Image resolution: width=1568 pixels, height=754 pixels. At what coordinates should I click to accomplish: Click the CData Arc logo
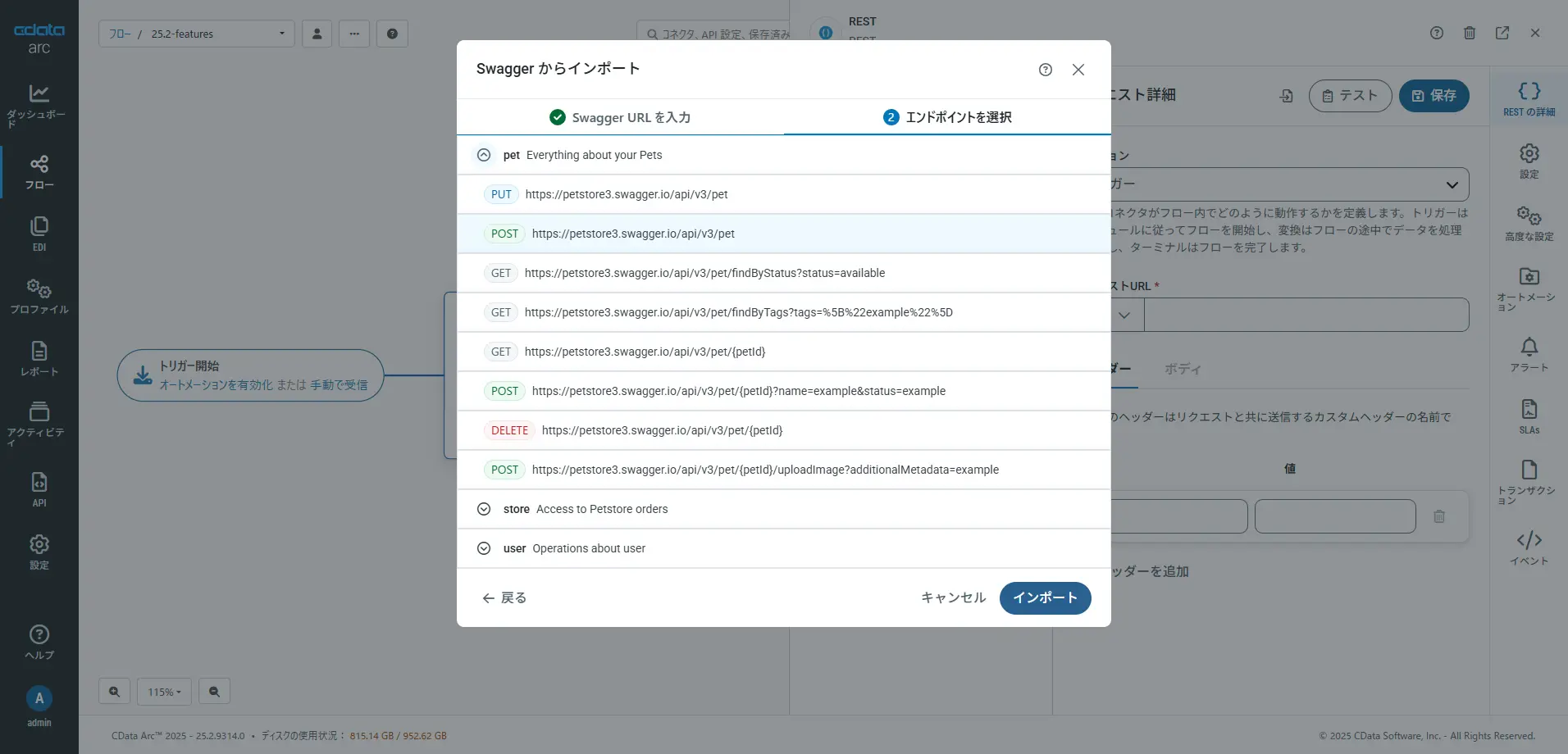(x=39, y=39)
